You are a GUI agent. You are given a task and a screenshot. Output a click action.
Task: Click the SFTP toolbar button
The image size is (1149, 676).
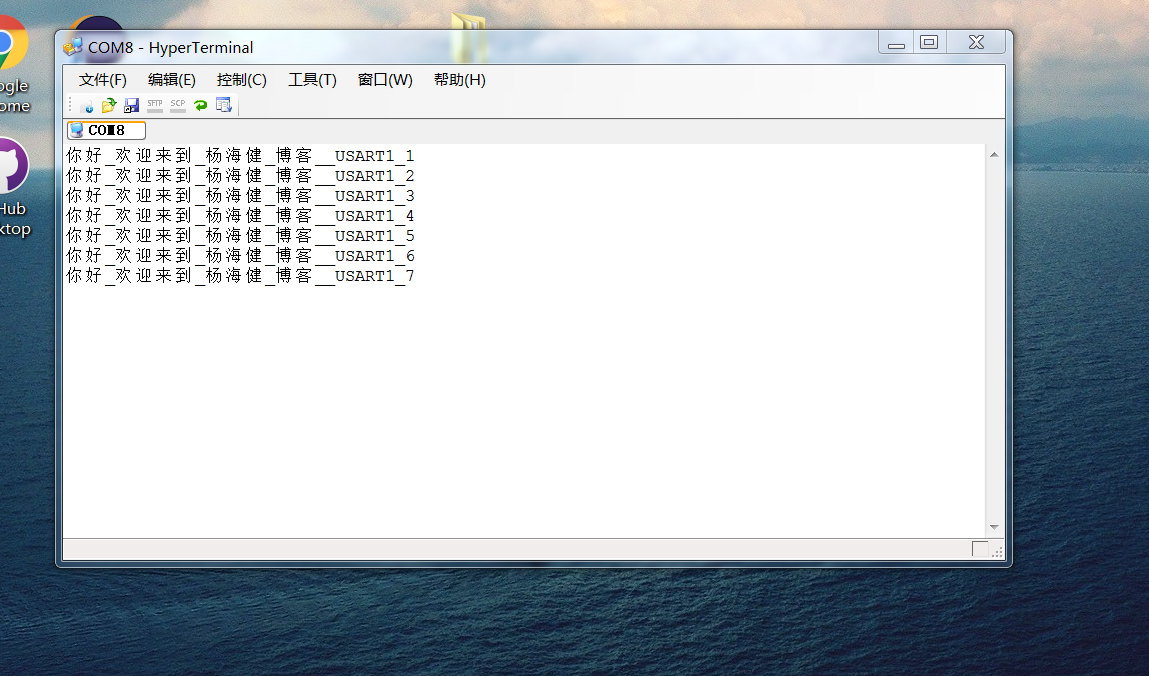(x=155, y=105)
